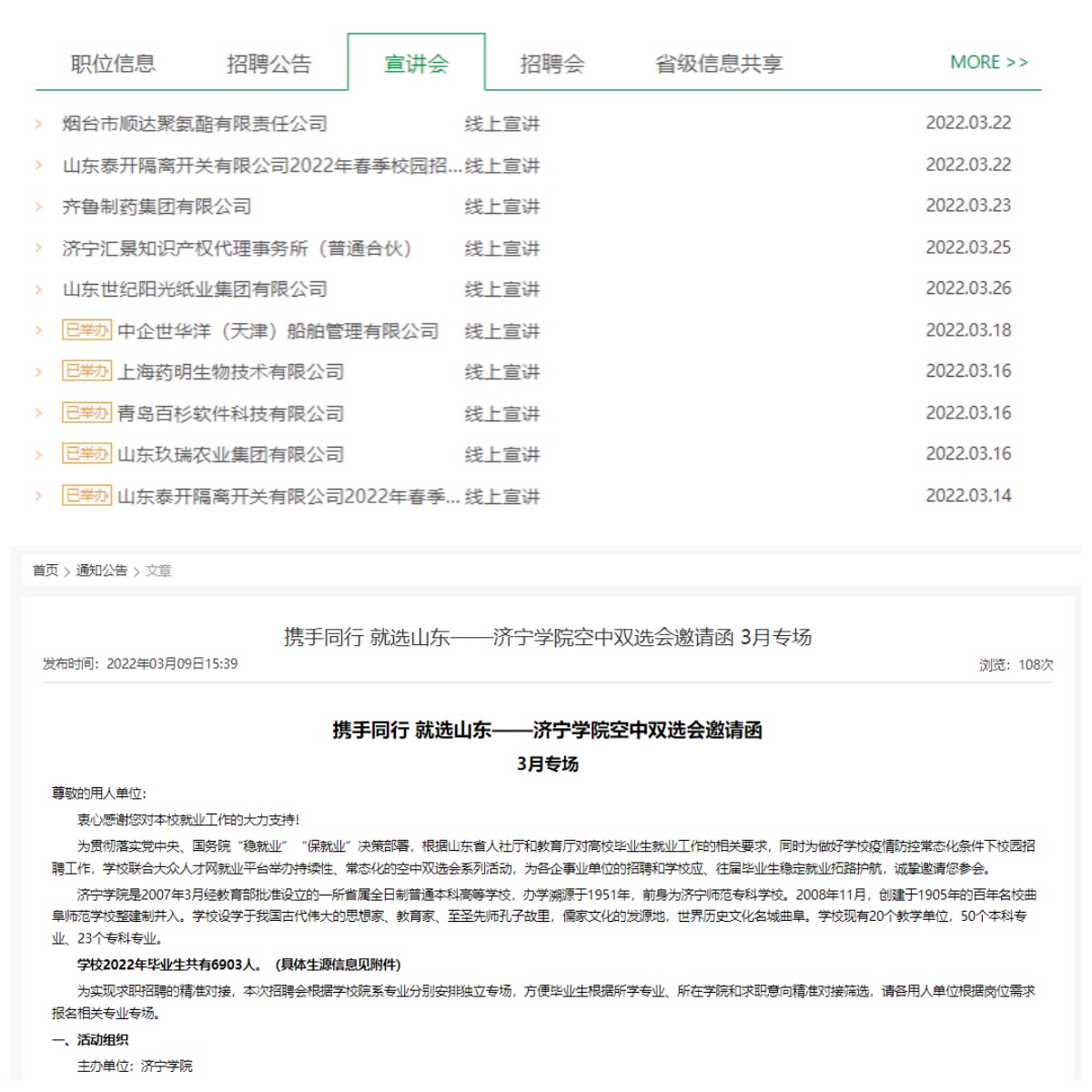Click 已举办 badge beside 中企世华洋
The height and width of the screenshot is (1092, 1092).
click(86, 329)
